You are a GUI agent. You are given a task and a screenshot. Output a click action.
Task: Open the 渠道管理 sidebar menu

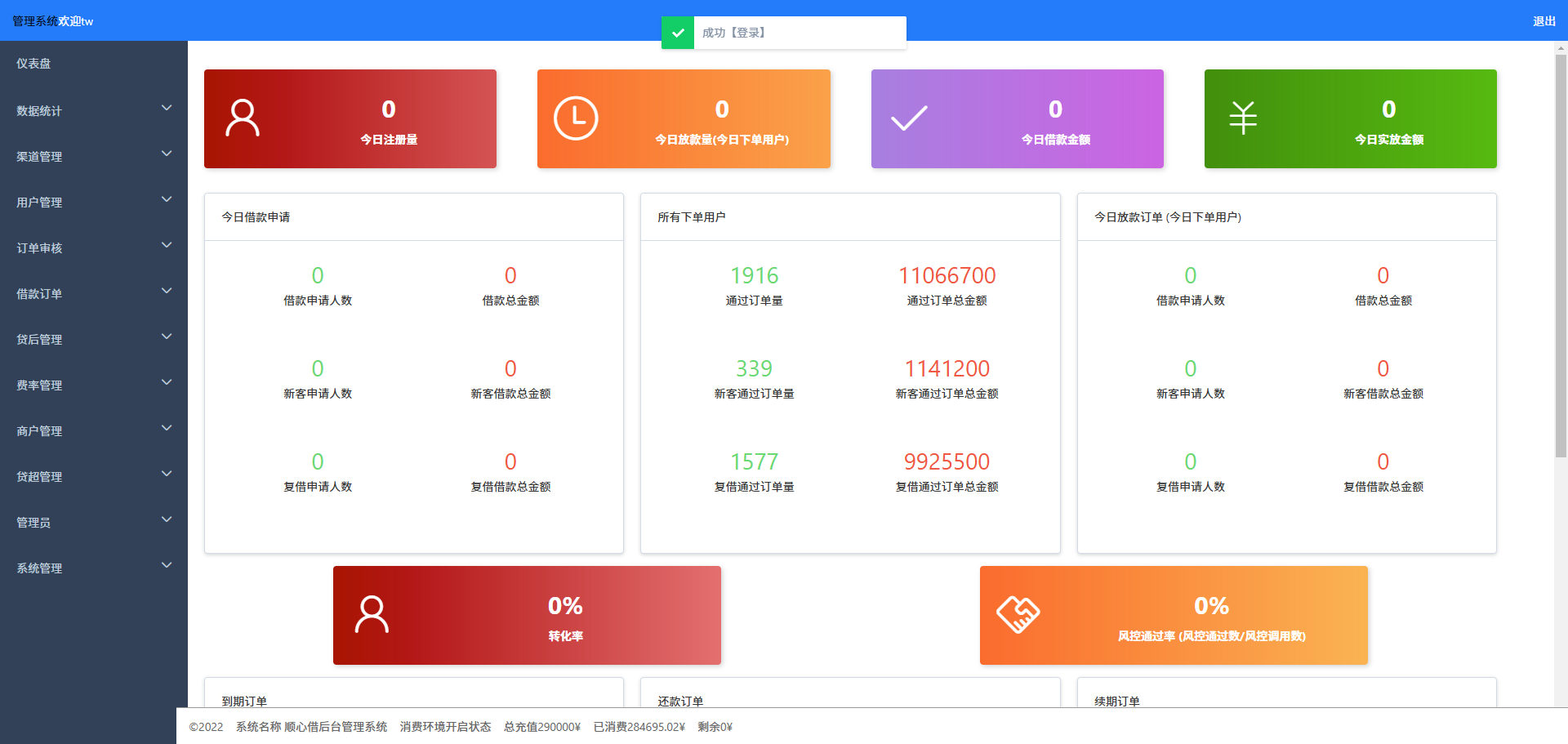[x=94, y=156]
